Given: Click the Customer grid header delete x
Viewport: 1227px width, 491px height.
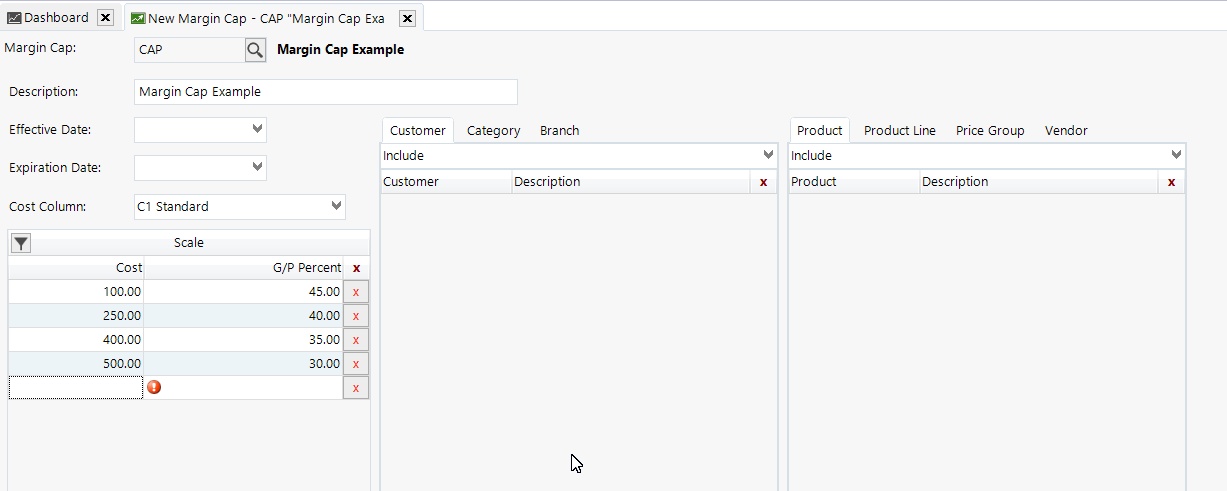Looking at the screenshot, I should tap(763, 182).
